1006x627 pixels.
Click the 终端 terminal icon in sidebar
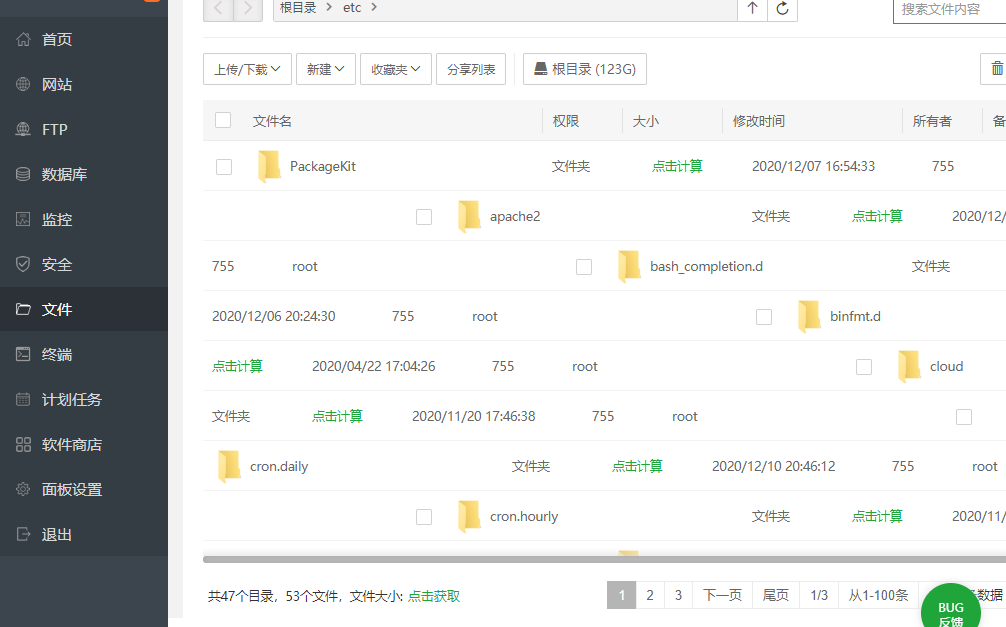click(x=23, y=354)
